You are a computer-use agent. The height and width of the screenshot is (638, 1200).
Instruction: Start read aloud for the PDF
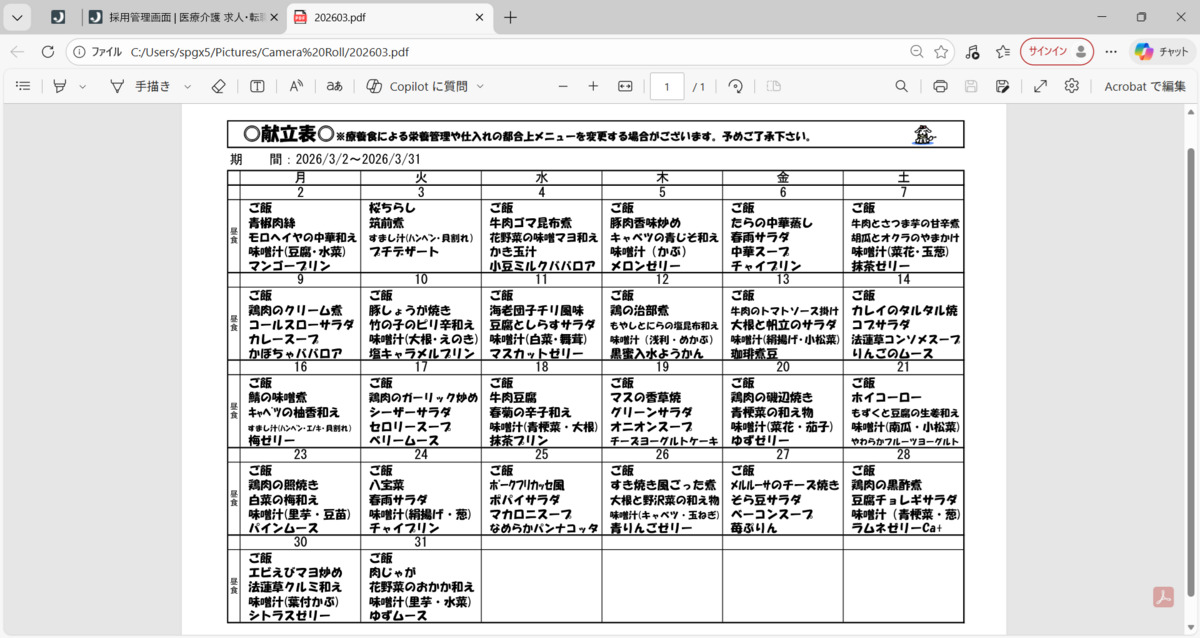[x=296, y=87]
